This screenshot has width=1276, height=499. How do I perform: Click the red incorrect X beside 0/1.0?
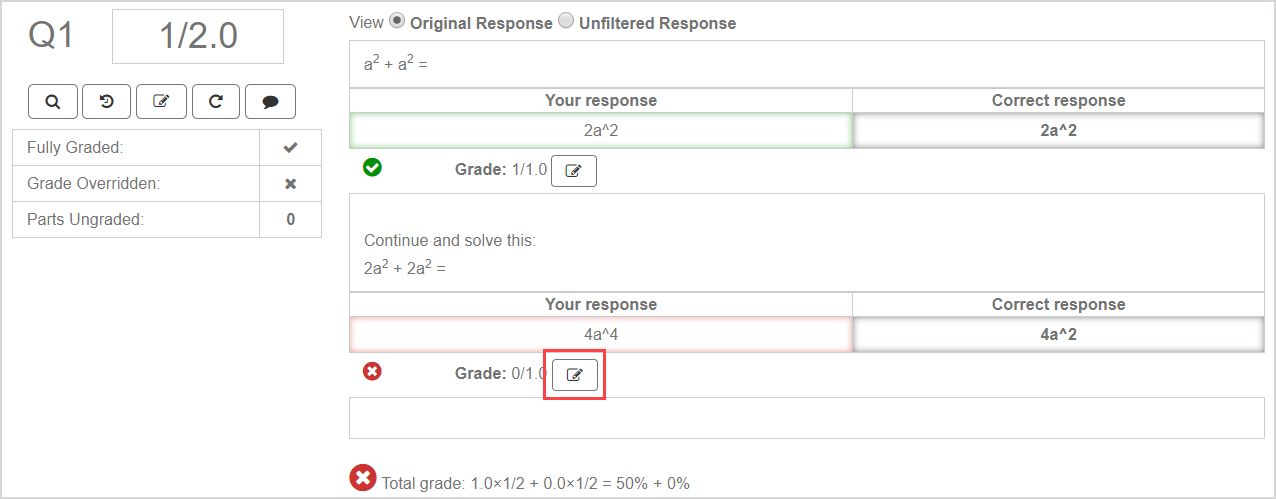point(372,372)
